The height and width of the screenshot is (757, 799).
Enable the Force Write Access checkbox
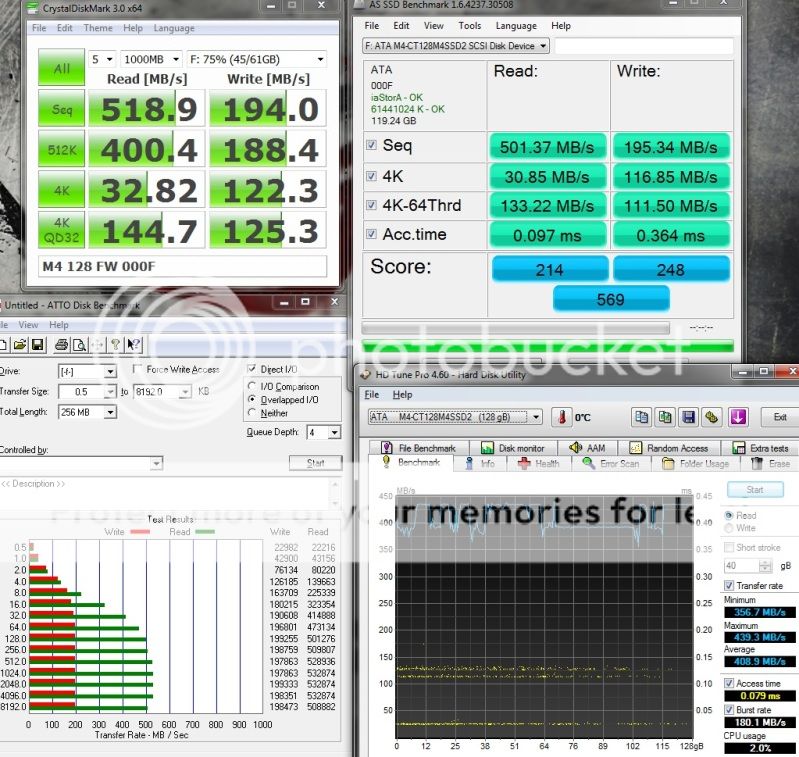click(x=138, y=370)
